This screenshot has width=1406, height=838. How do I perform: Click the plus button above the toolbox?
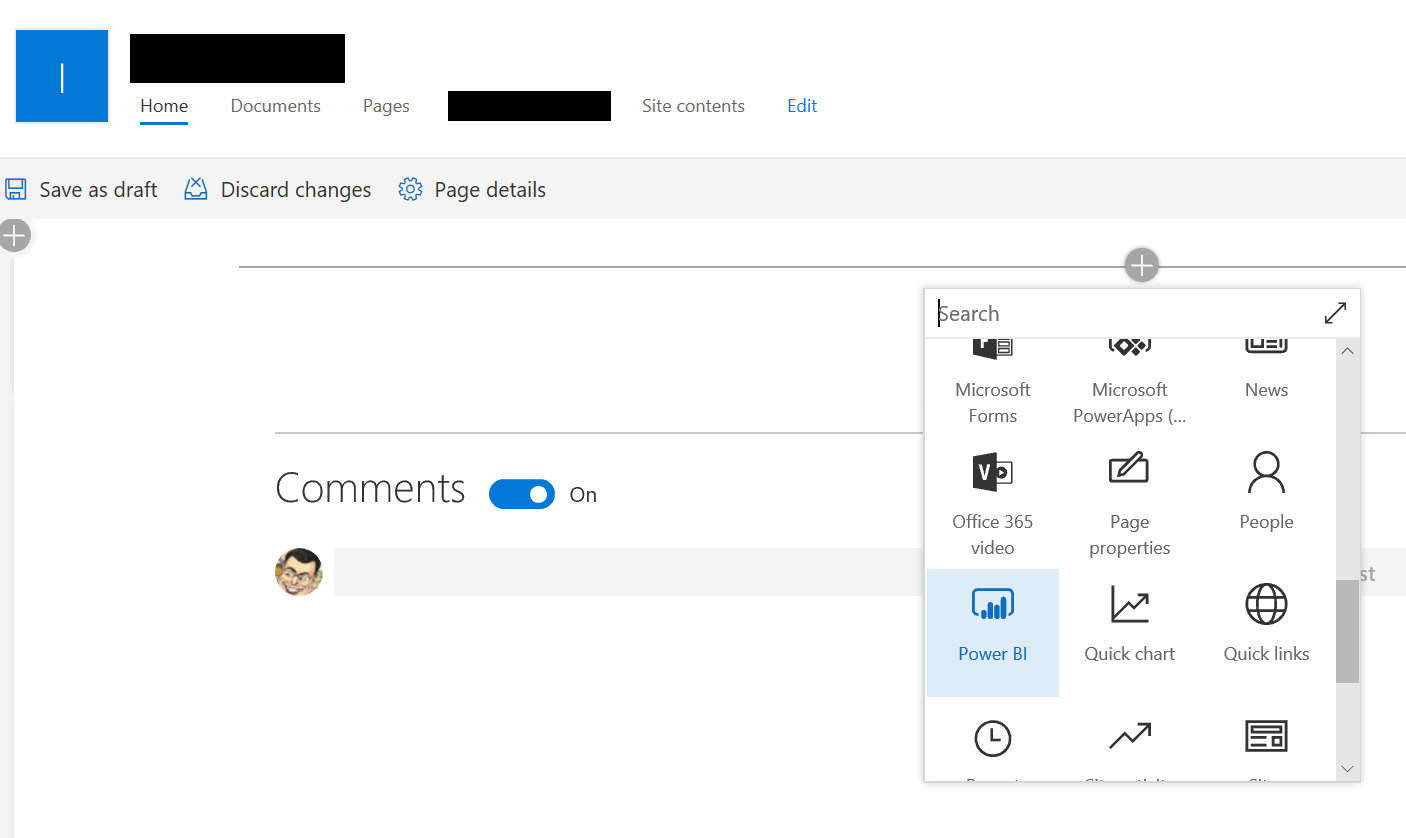point(1141,266)
